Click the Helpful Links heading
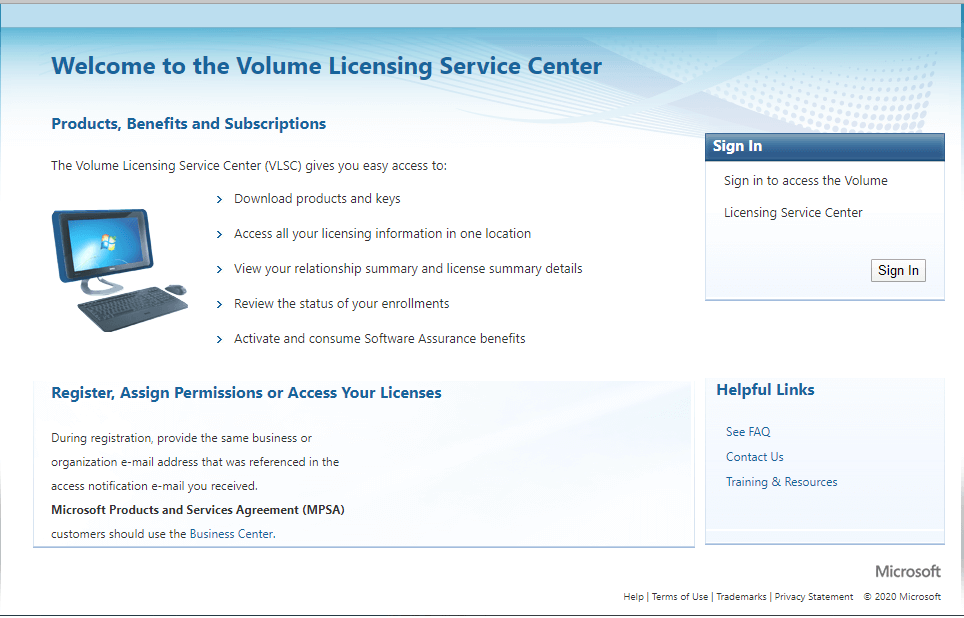The width and height of the screenshot is (964, 618). tap(765, 390)
